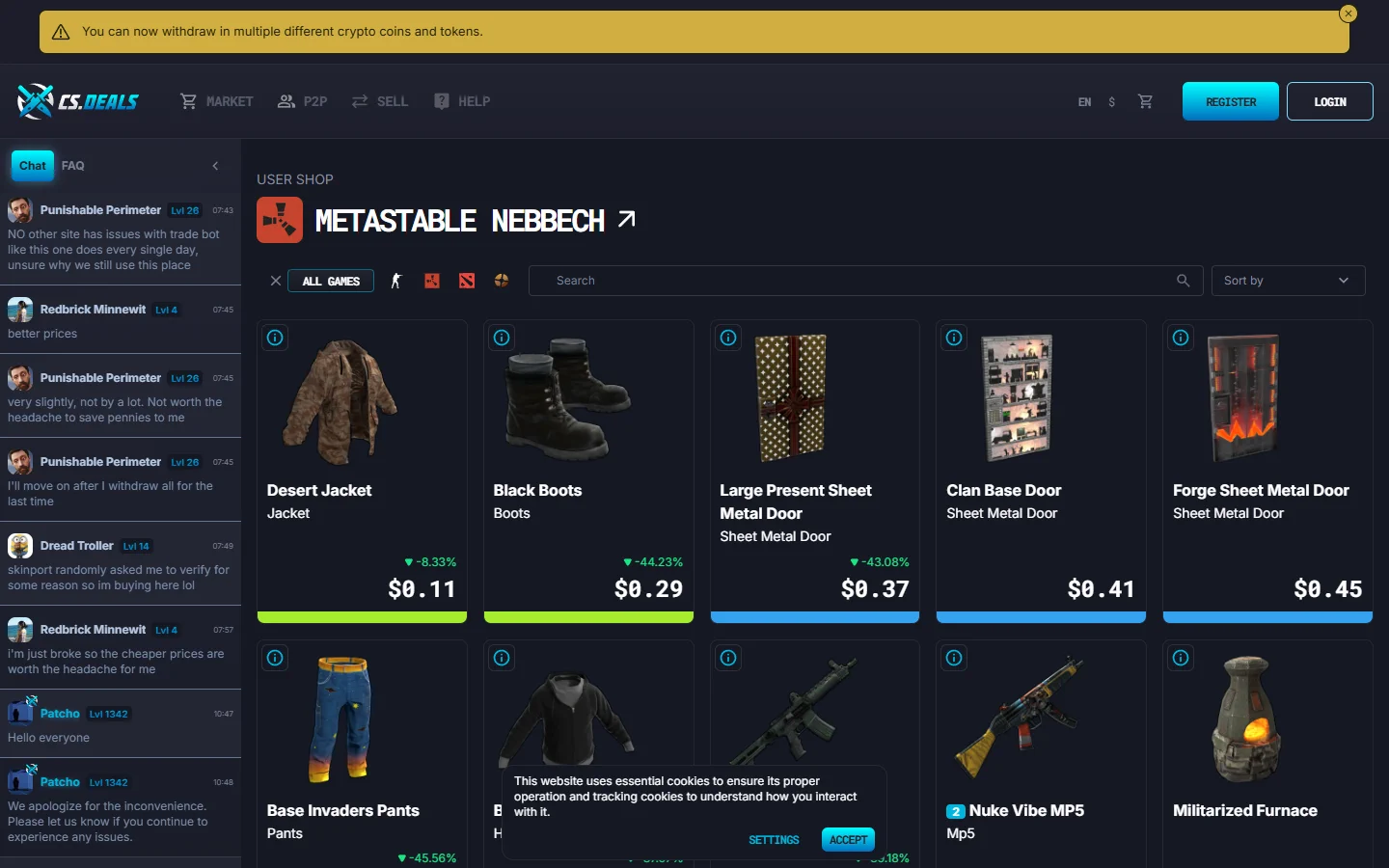The width and height of the screenshot is (1389, 868).
Task: Select the Nuke Vibe MP5 image
Action: [x=1019, y=717]
